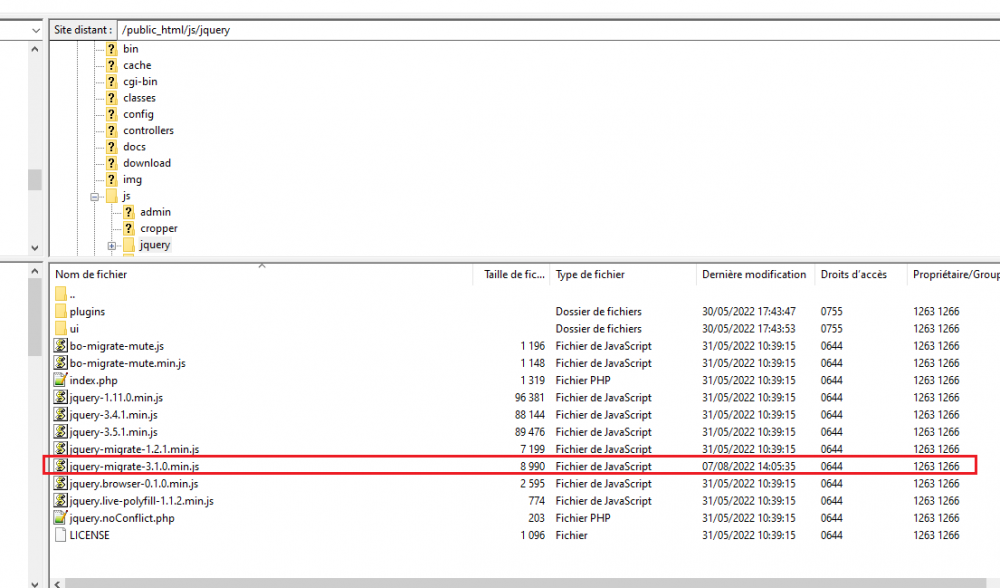Click the file list scrollbar up arrow

[x=35, y=272]
